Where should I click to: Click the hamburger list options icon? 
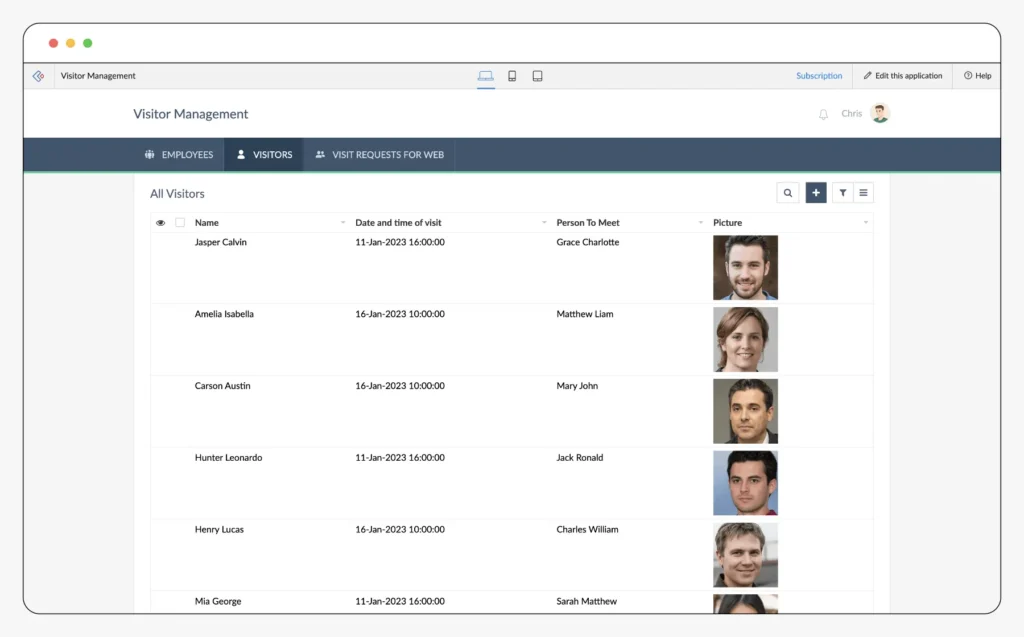tap(866, 192)
